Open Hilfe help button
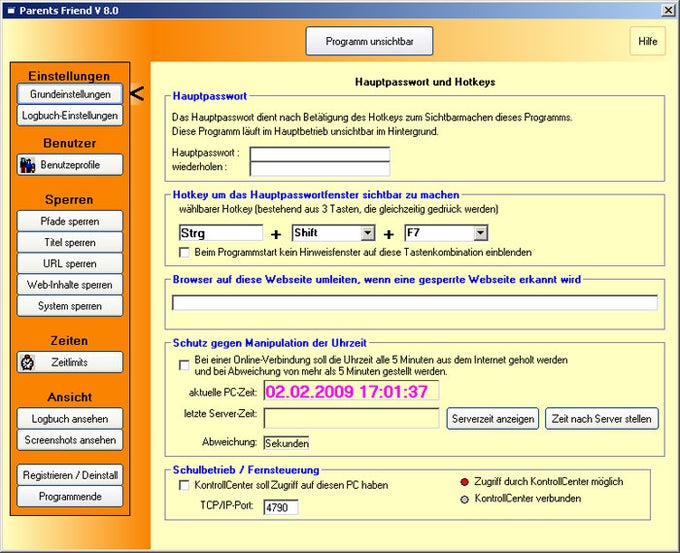 point(647,41)
